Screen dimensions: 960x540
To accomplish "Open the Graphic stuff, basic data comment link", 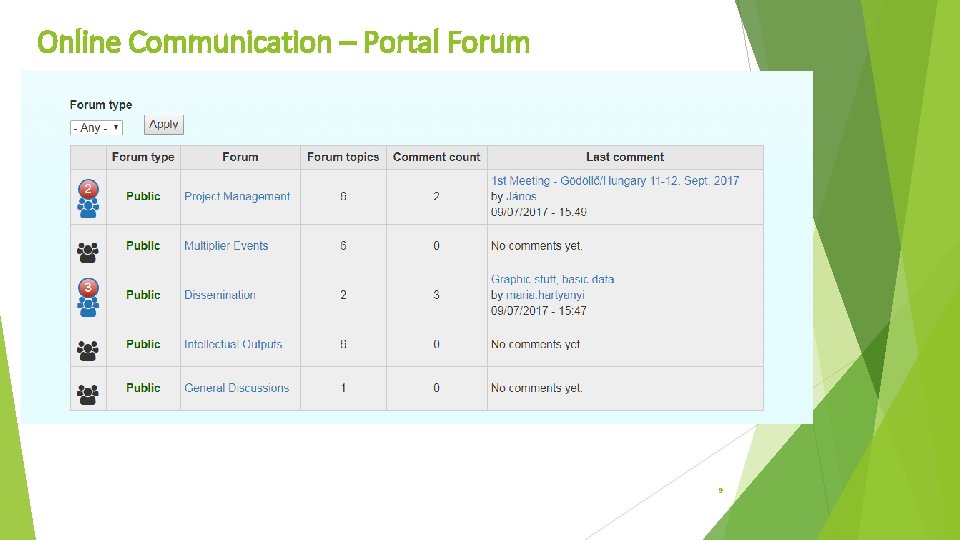I will 552,279.
